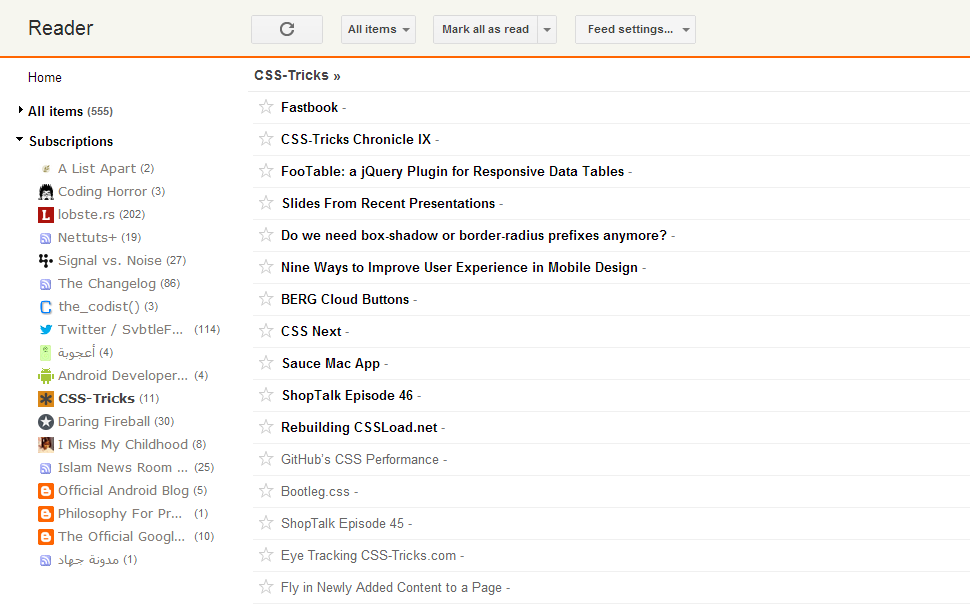Click Official Android Blog Blogger icon

coord(46,491)
